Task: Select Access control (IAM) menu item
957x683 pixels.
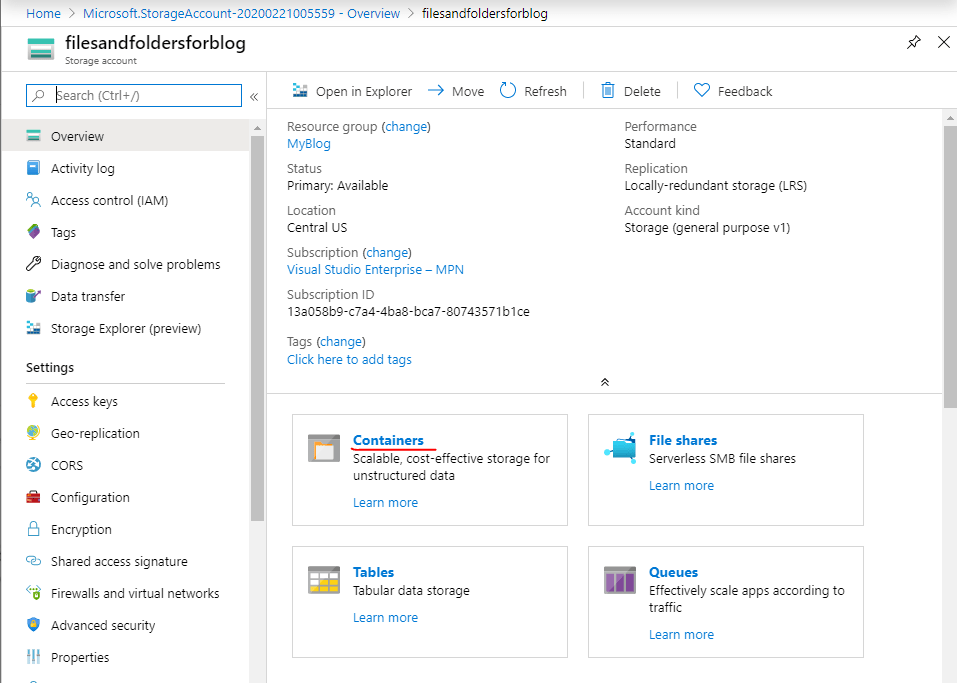Action: point(109,201)
